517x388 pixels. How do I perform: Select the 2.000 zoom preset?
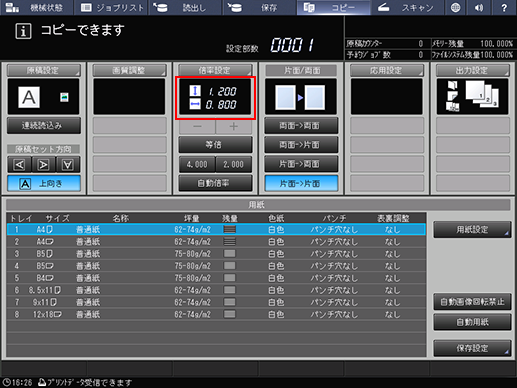(x=234, y=164)
